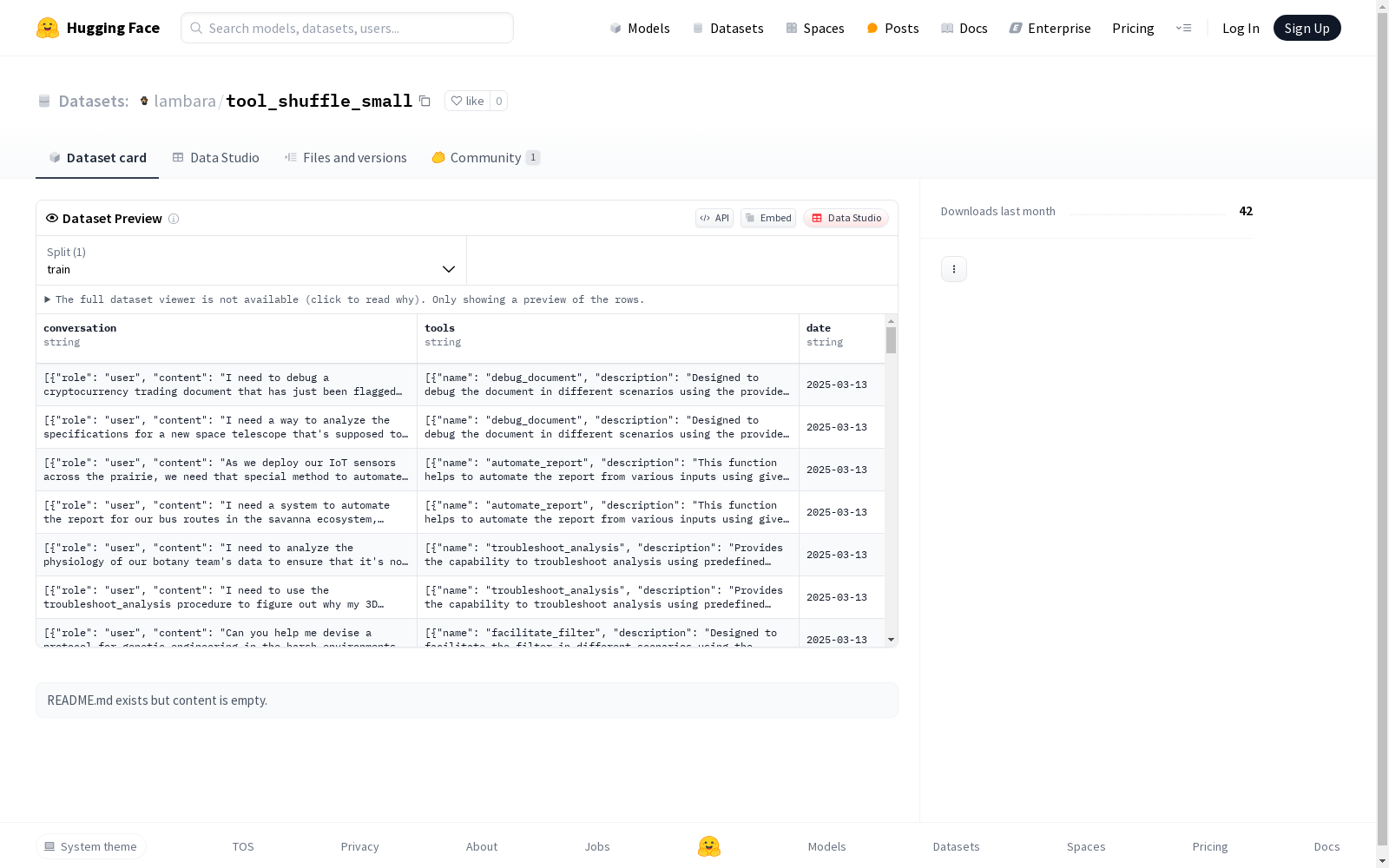Open About link in footer

(482, 846)
